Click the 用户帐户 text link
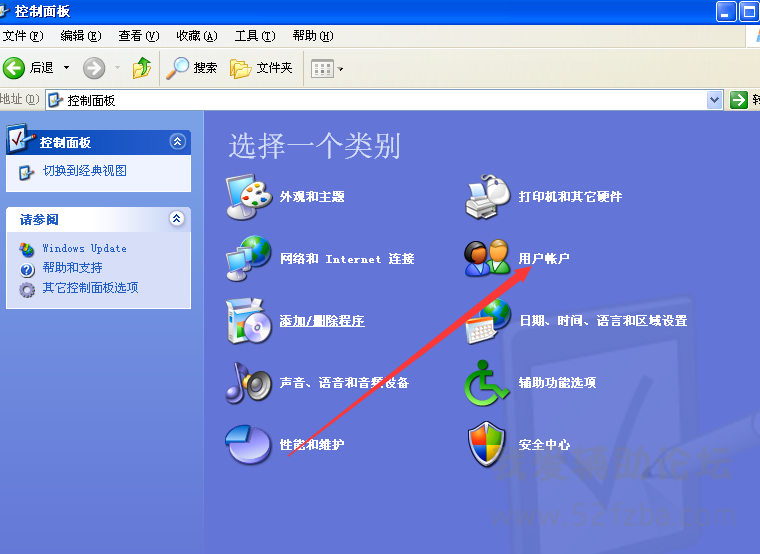The height and width of the screenshot is (554, 760). coord(544,258)
